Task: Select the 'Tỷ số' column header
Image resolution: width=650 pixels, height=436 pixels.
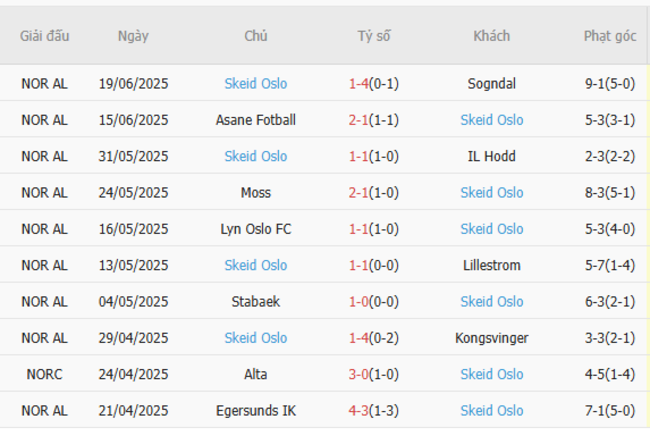Action: point(374,36)
